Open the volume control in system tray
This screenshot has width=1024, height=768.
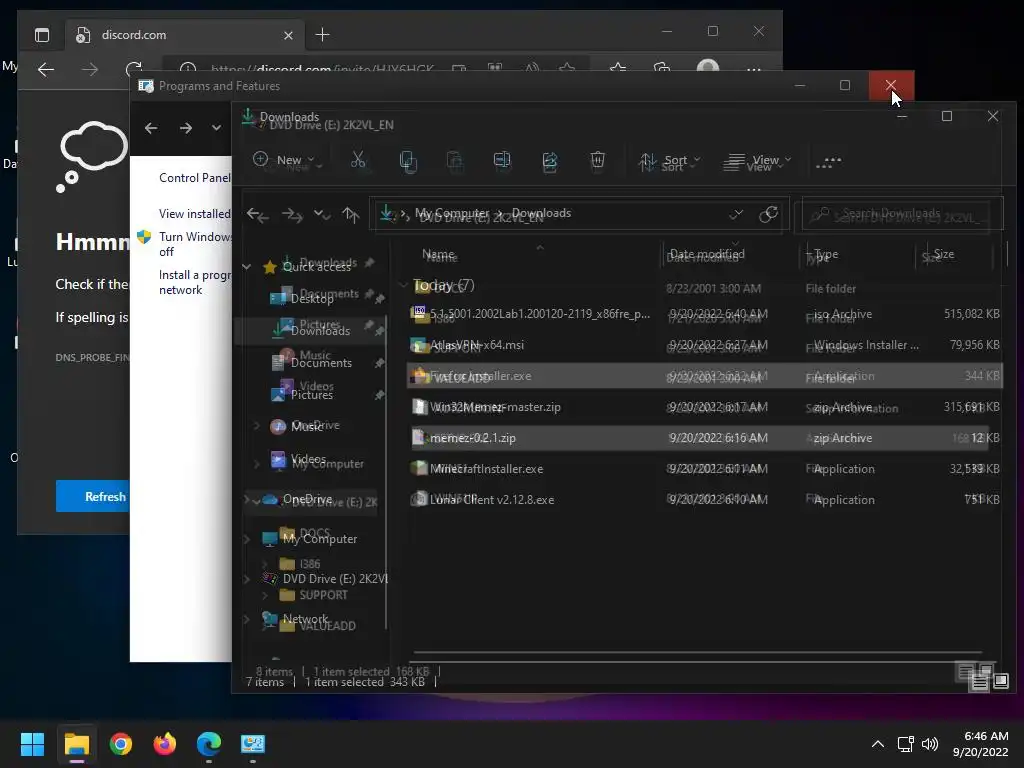(x=930, y=744)
